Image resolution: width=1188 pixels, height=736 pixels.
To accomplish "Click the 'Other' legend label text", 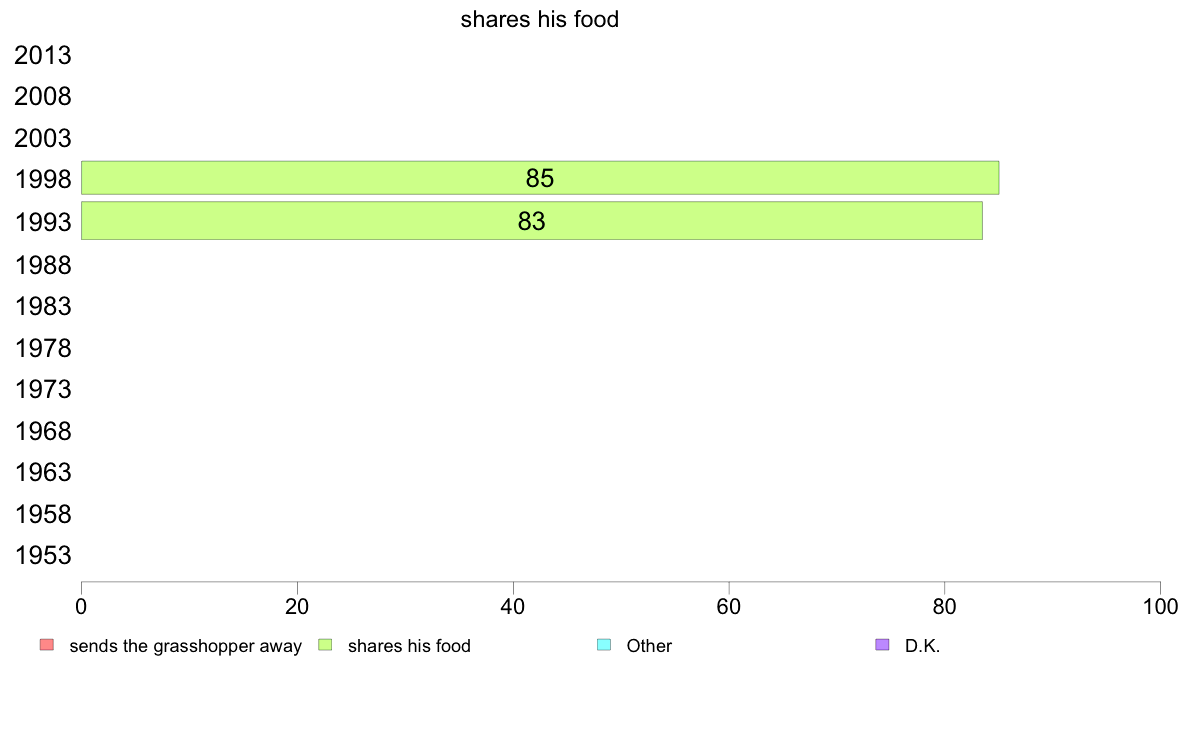I will click(649, 646).
